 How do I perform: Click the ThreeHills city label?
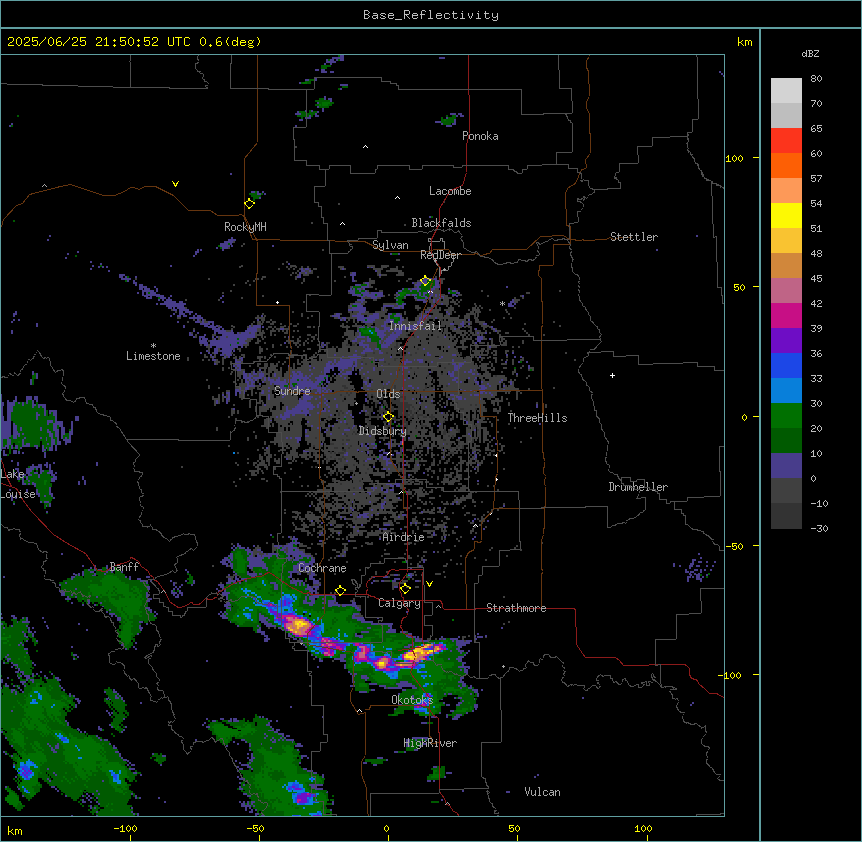537,418
